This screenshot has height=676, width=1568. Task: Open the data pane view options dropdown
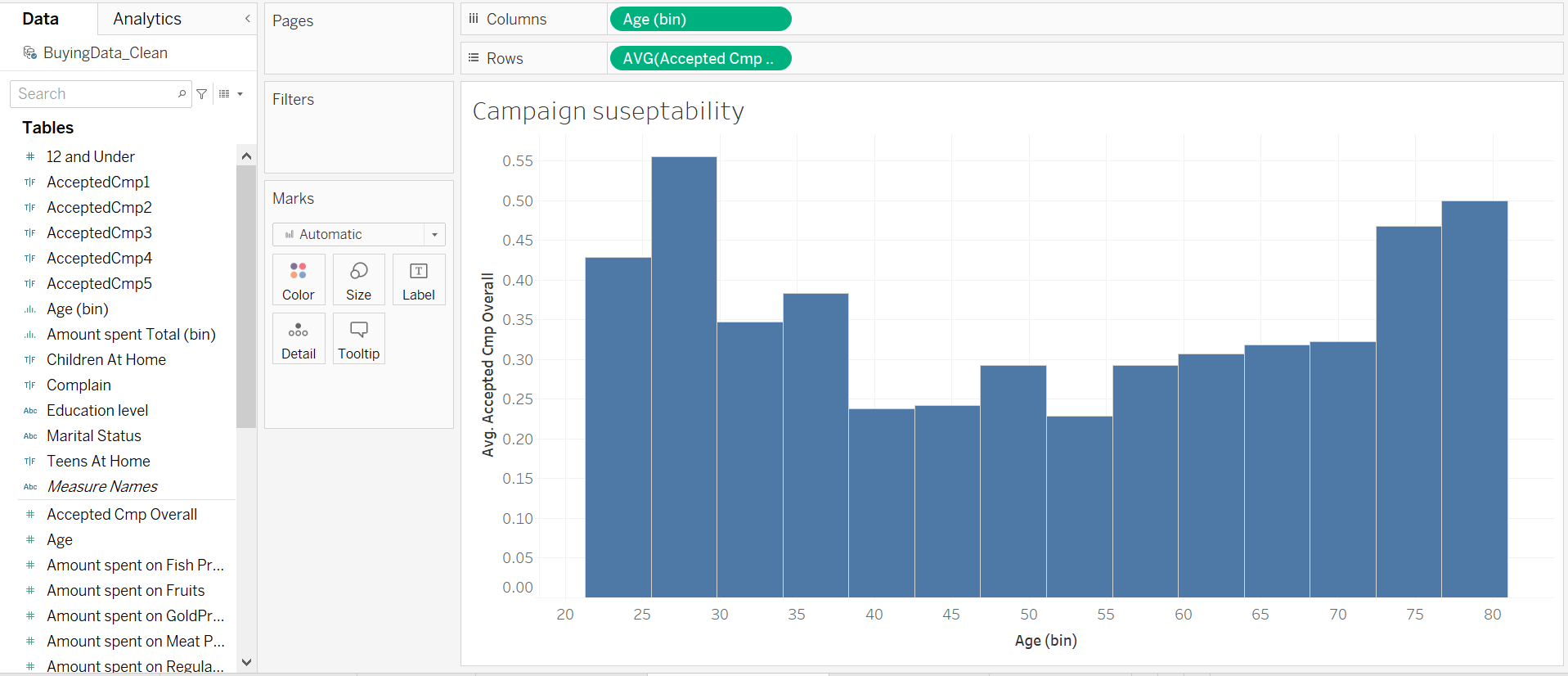231,94
